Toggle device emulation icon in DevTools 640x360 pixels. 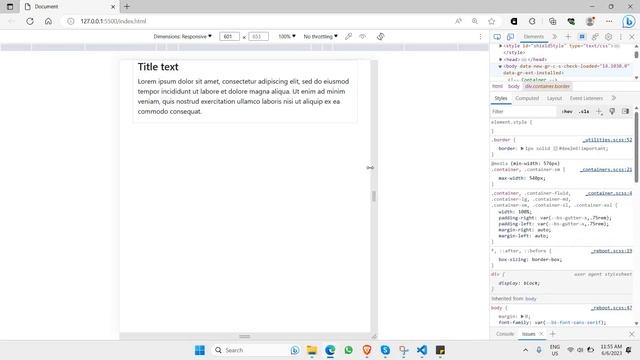(510, 37)
